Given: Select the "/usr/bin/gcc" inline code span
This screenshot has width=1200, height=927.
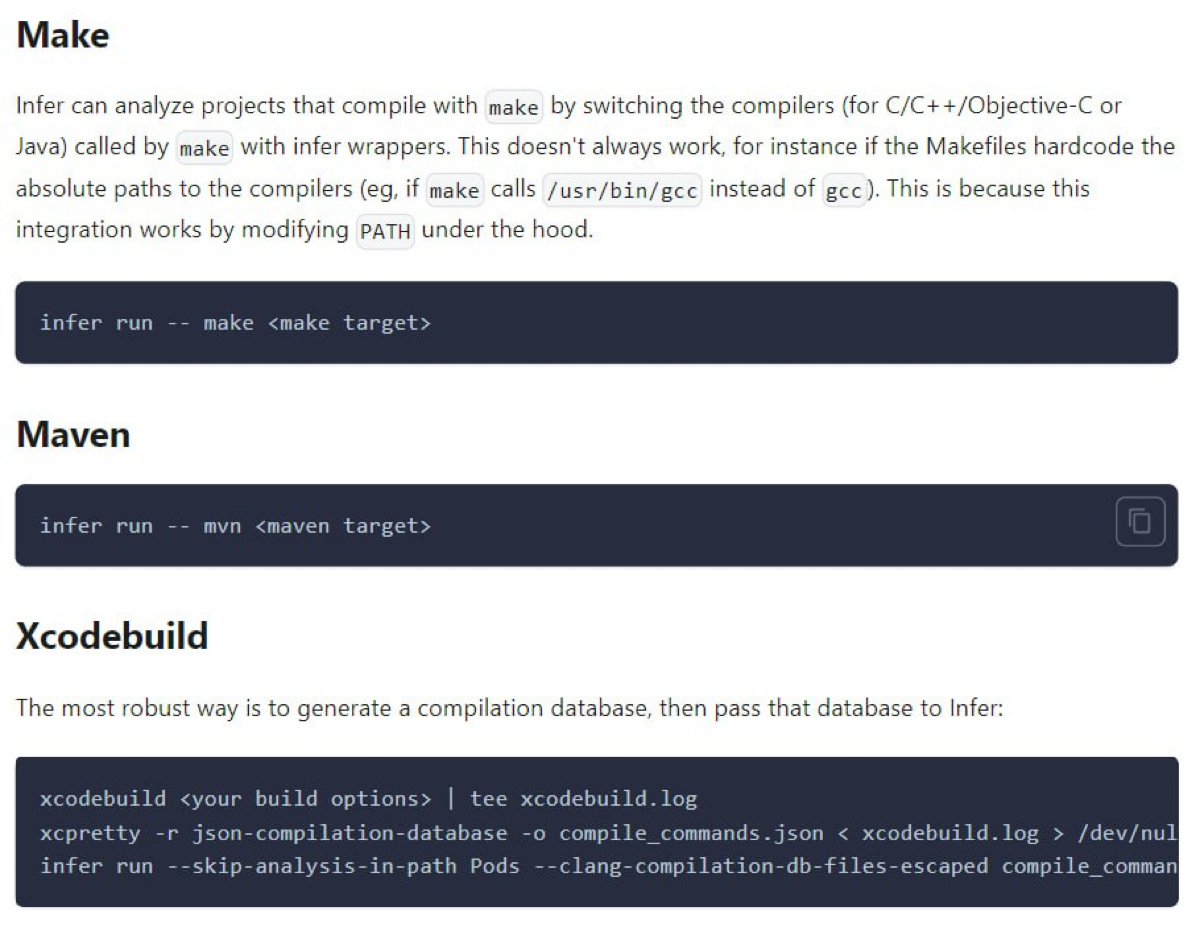Looking at the screenshot, I should click(x=620, y=189).
